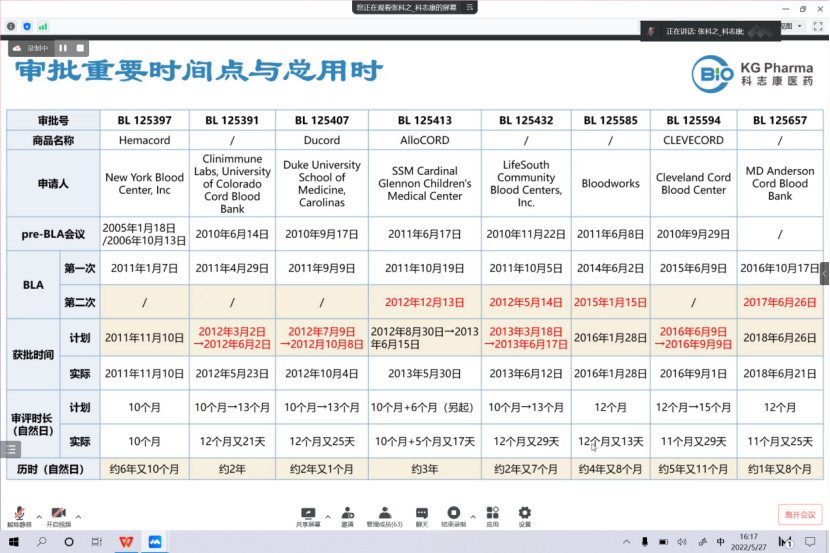830x553 pixels.
Task: Switch to WPS Office on taskbar
Action: coord(126,542)
